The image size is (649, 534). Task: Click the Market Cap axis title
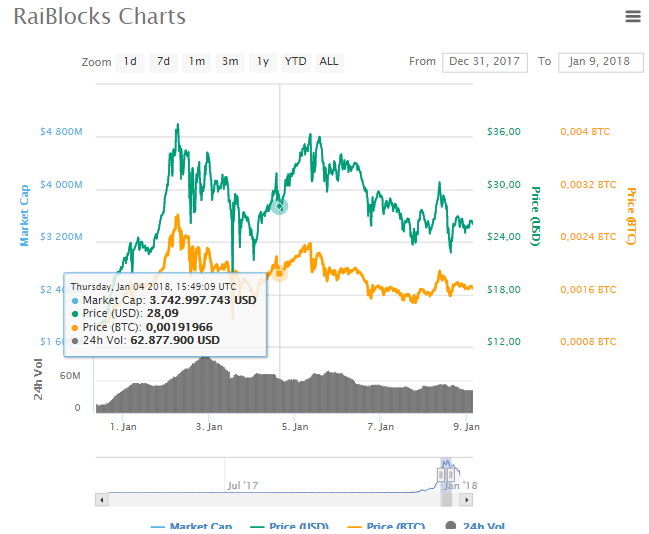pos(24,216)
